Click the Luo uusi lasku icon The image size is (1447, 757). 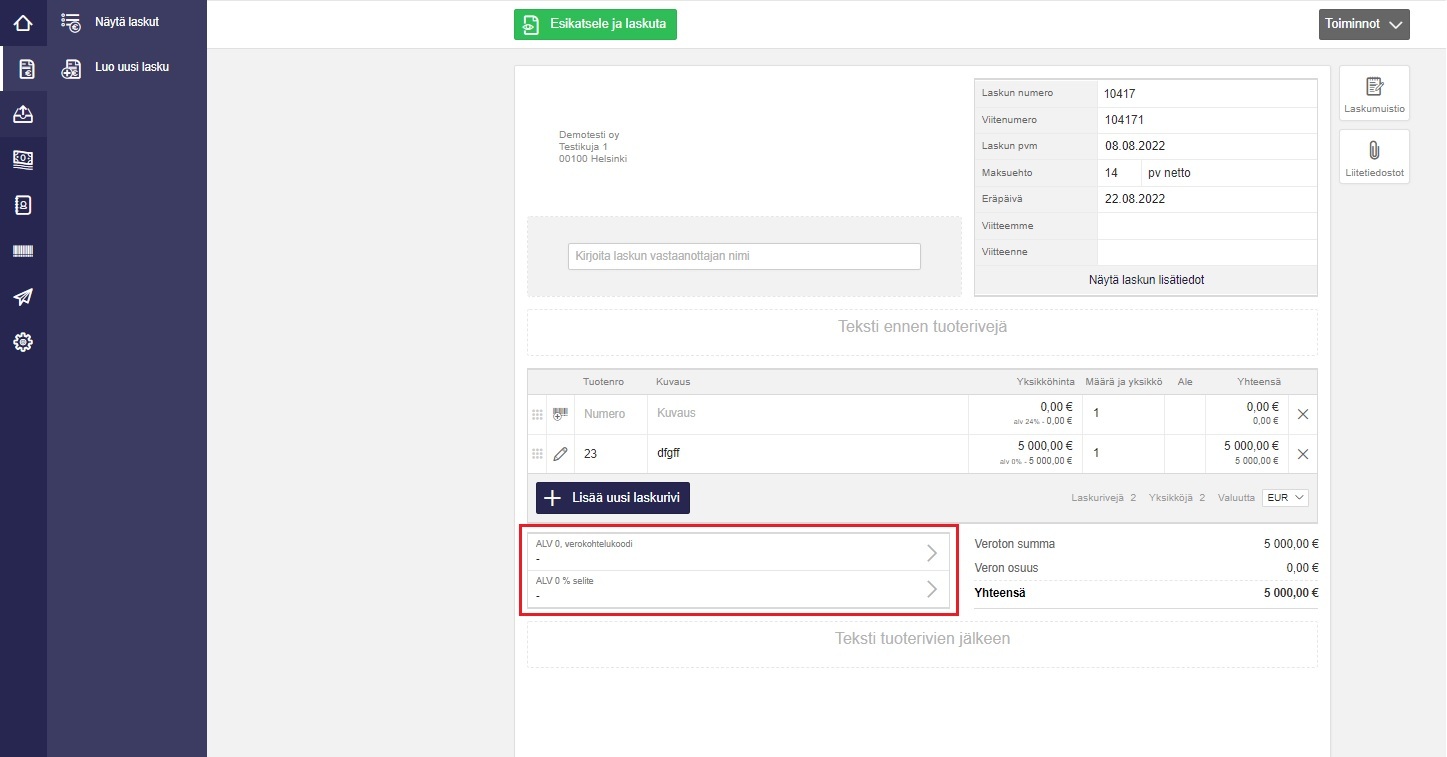[x=71, y=68]
